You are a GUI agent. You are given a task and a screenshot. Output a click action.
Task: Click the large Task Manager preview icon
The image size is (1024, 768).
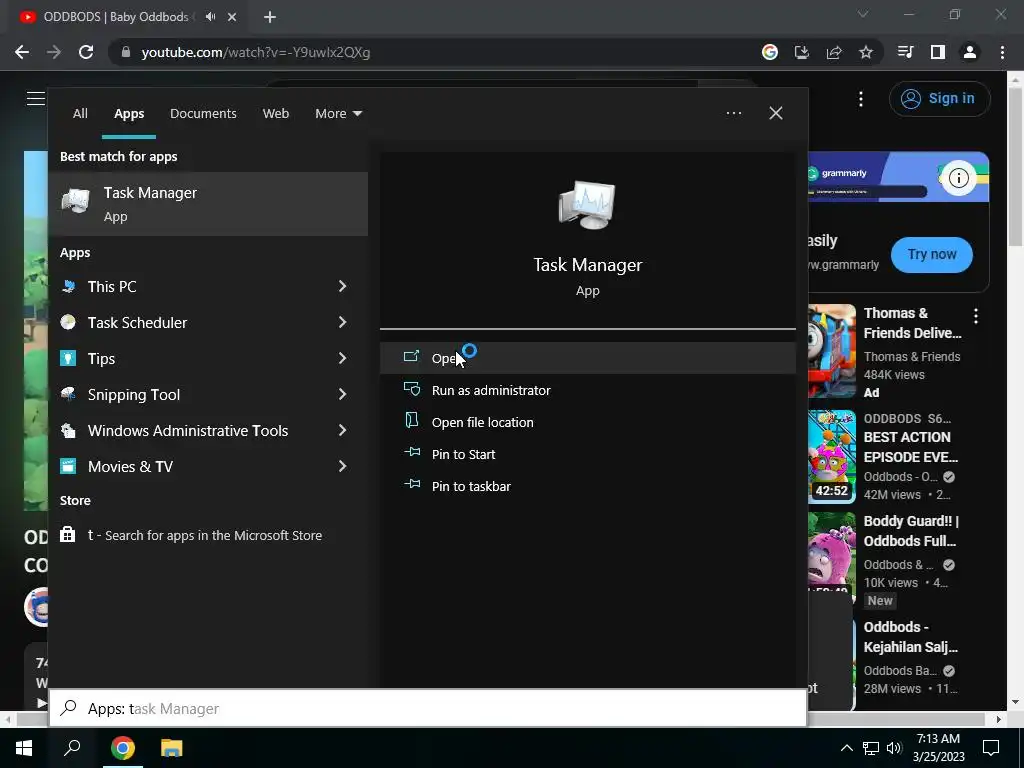(x=587, y=205)
